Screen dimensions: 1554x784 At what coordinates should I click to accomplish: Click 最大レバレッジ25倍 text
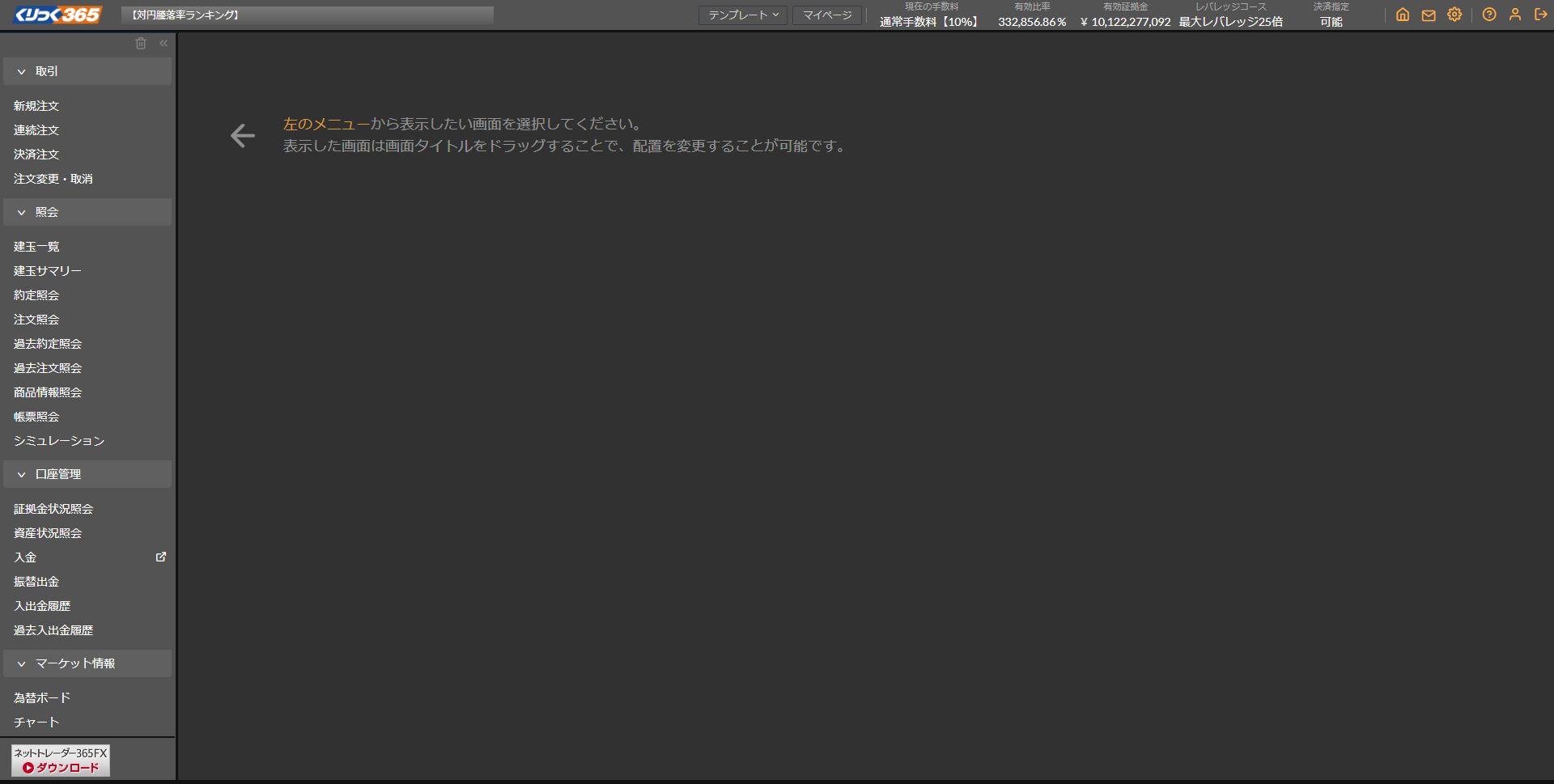(x=1231, y=22)
